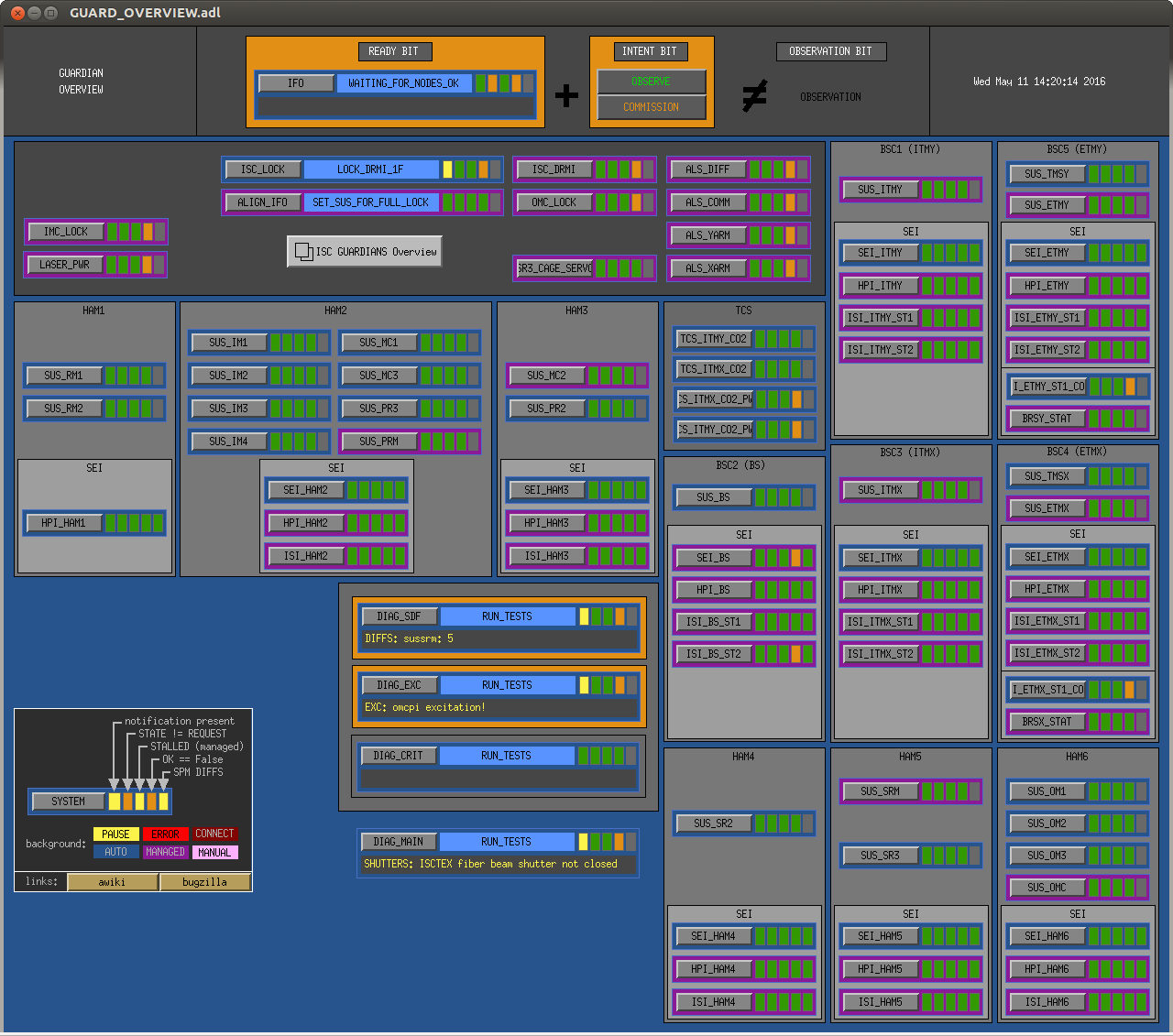Open the ISI_ITMY_ST1 node button

pos(881,318)
